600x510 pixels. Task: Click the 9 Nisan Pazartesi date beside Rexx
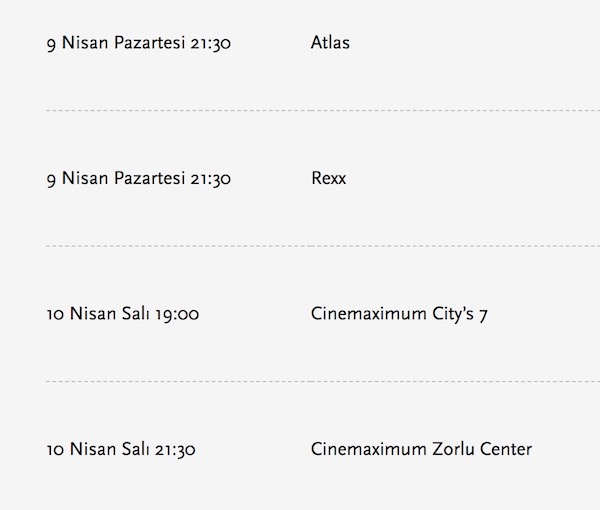pyautogui.click(x=115, y=179)
